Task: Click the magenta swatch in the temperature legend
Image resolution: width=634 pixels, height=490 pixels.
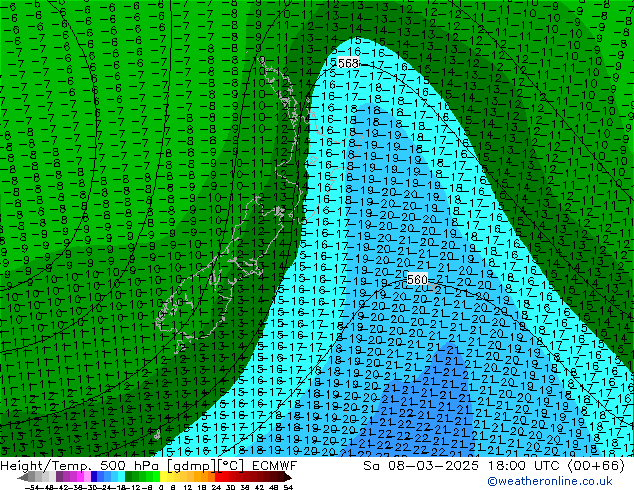Action: 80,477
